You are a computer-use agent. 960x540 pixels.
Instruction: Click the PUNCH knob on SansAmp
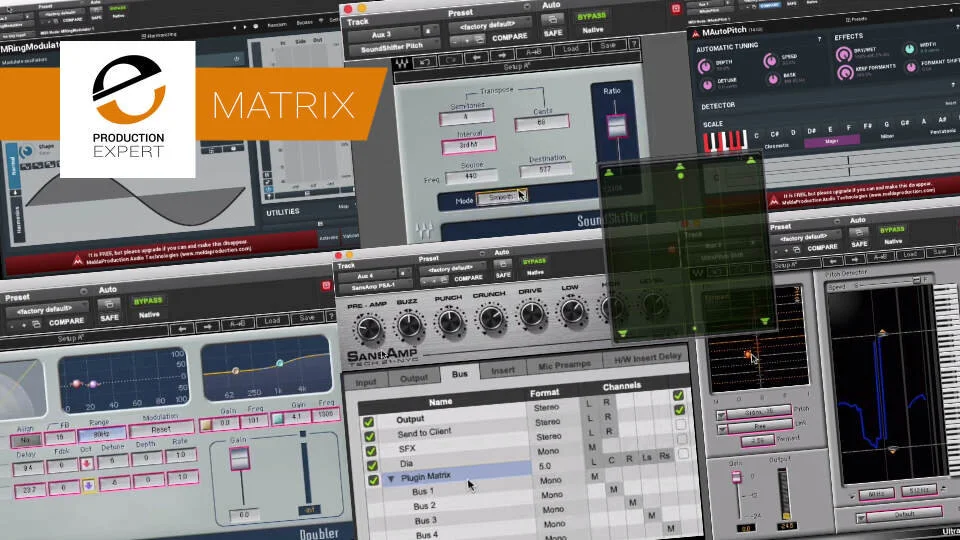(450, 321)
